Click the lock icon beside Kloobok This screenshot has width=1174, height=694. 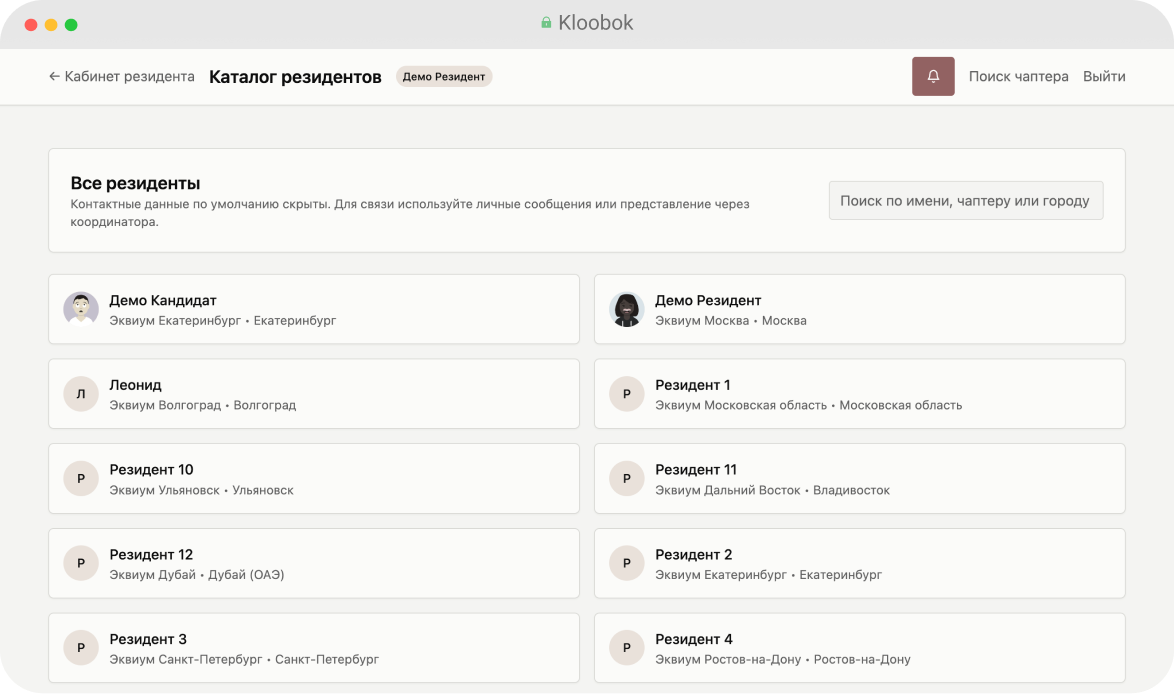click(x=546, y=23)
